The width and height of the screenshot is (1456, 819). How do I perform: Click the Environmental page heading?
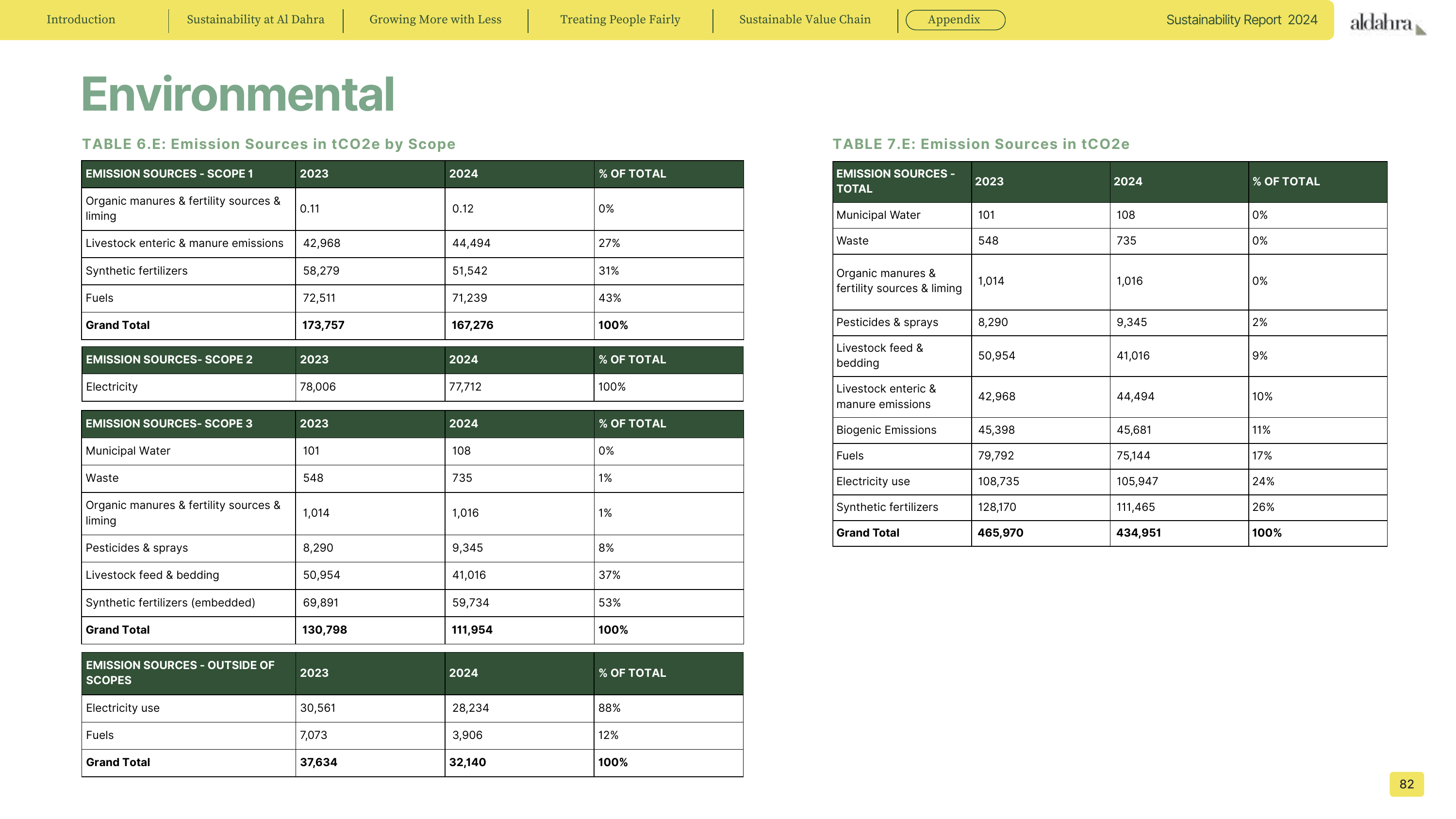click(238, 95)
